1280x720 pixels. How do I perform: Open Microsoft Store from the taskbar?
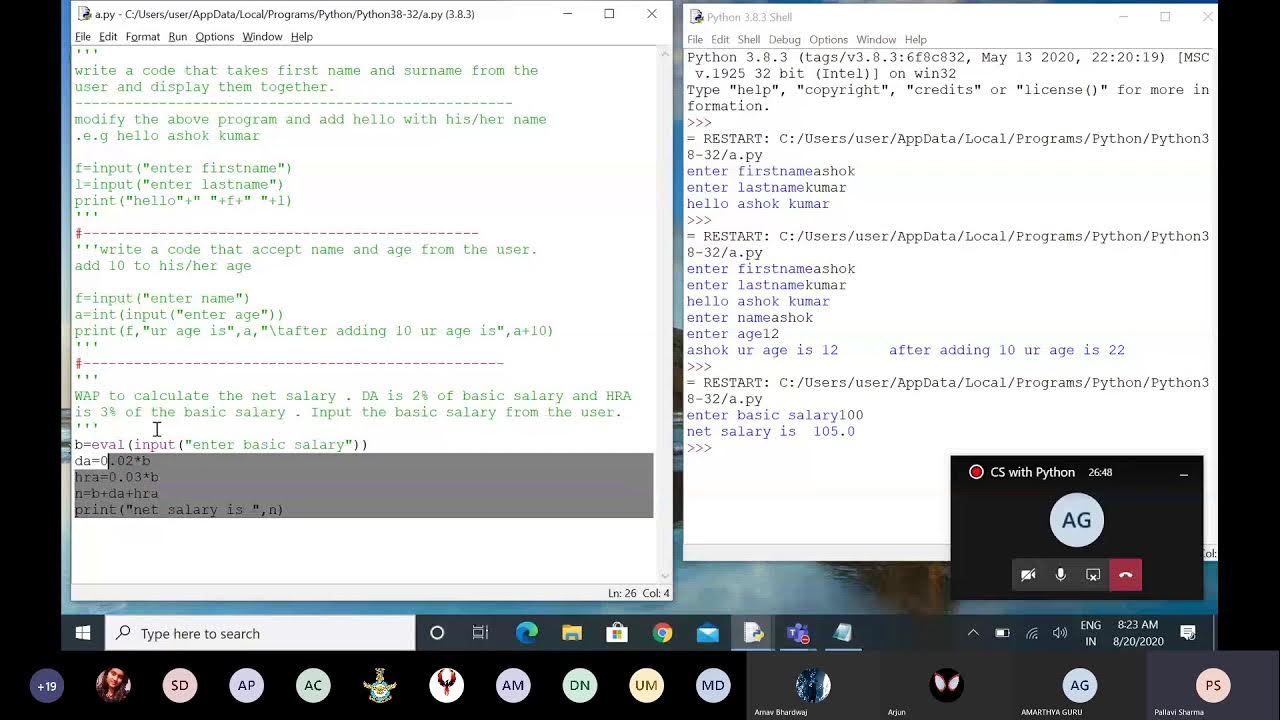point(617,633)
